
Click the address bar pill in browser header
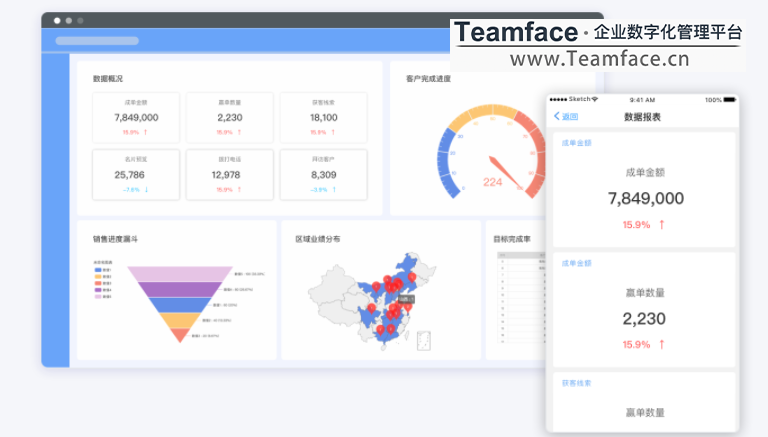97,41
